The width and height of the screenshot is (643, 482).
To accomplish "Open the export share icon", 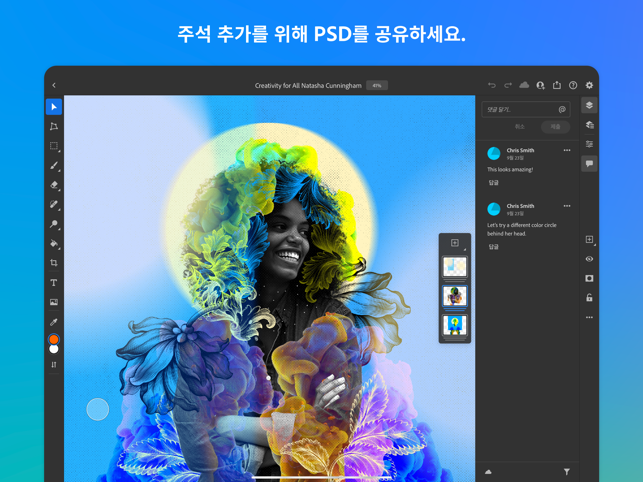I will pyautogui.click(x=556, y=85).
